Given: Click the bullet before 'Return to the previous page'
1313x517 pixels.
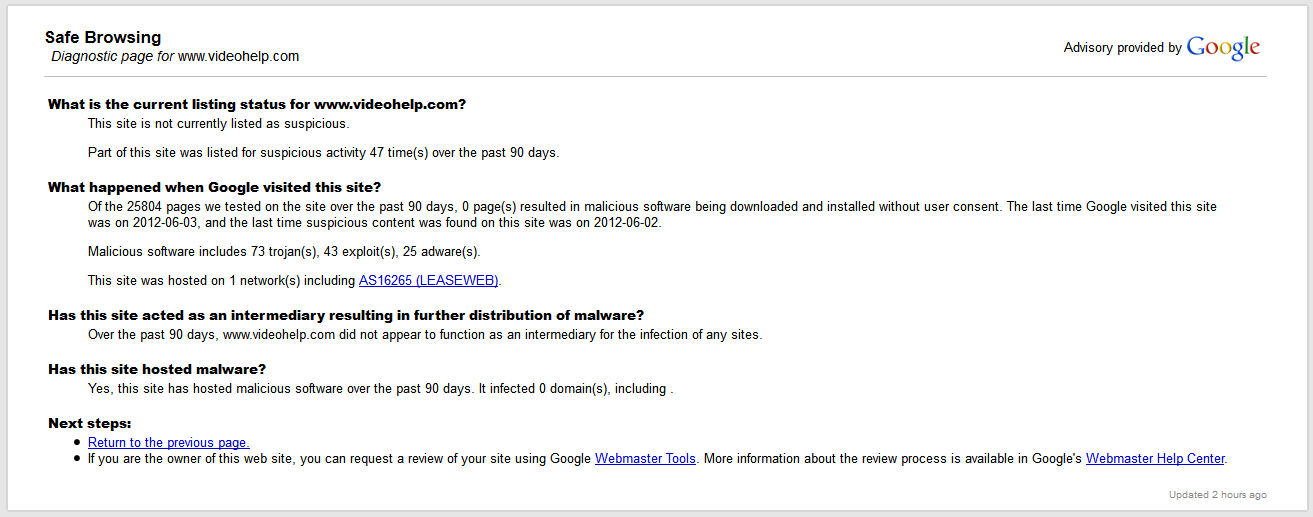Looking at the screenshot, I should (x=78, y=443).
